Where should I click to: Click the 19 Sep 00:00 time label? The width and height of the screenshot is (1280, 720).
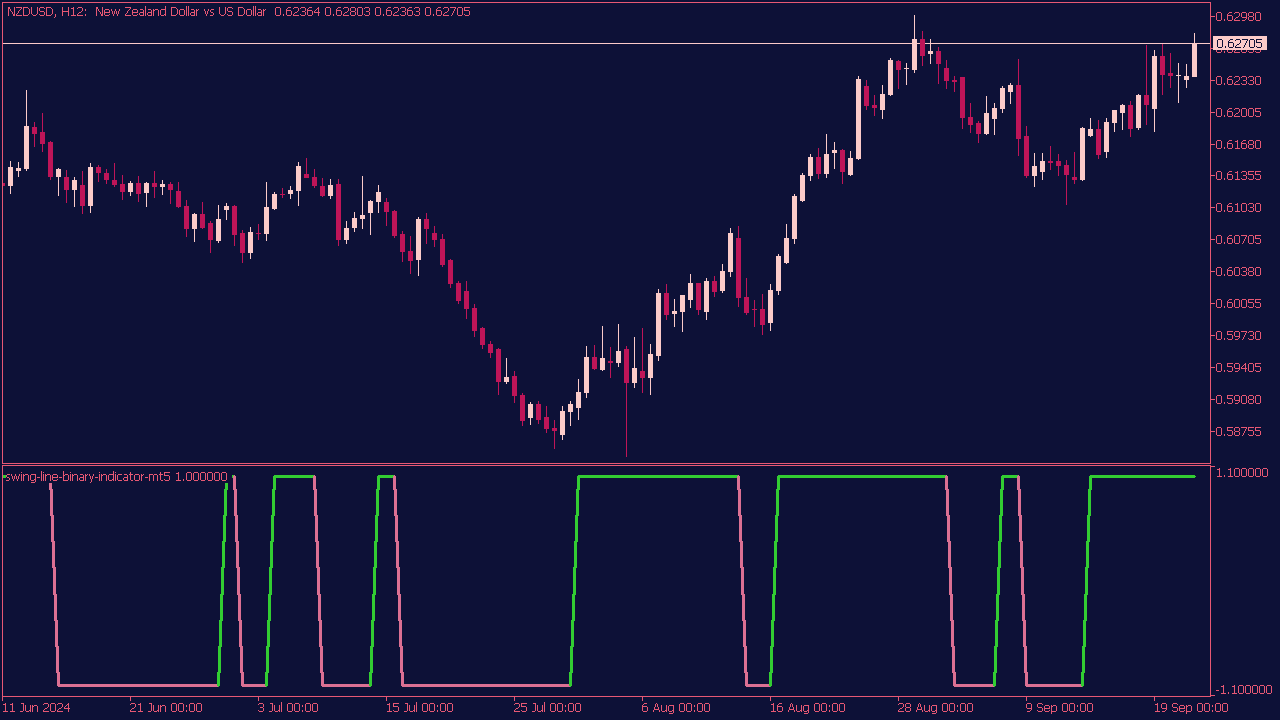pyautogui.click(x=1189, y=708)
